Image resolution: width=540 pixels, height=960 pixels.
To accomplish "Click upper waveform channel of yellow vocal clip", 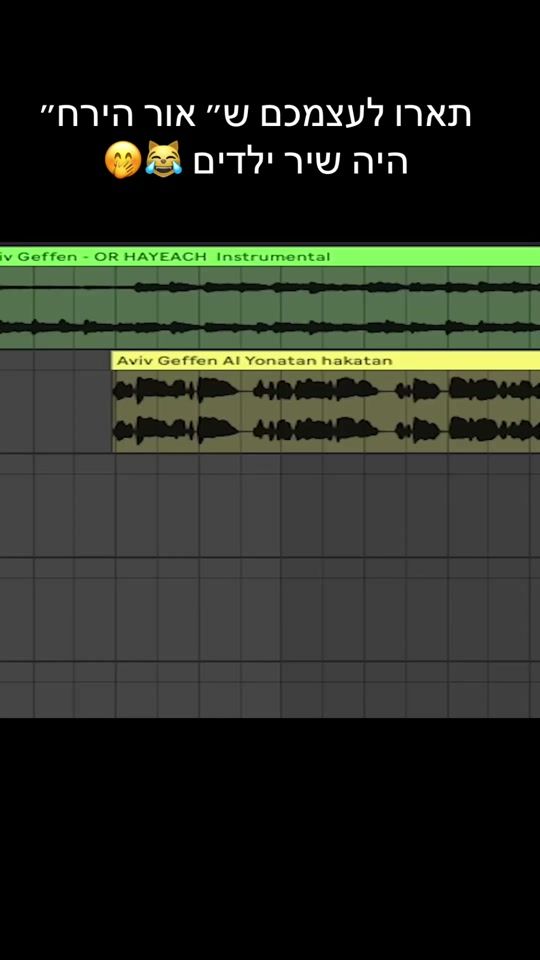I will (x=326, y=389).
